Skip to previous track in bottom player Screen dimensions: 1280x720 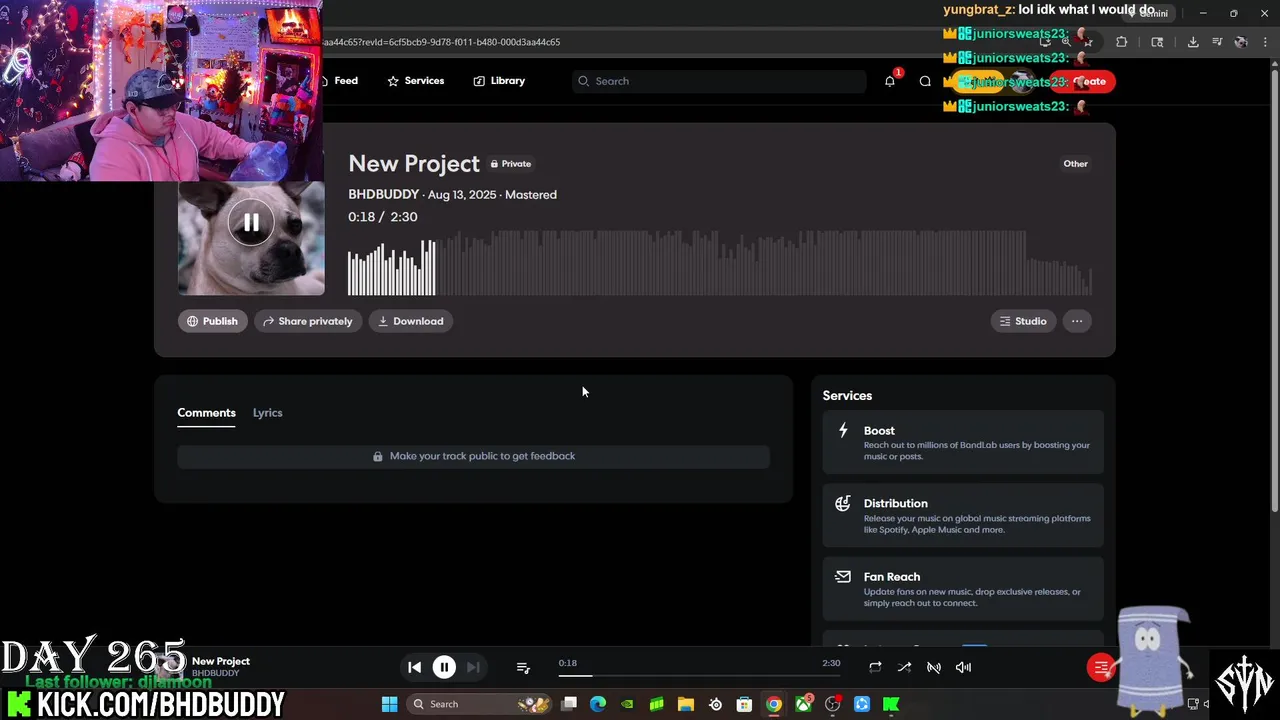(x=414, y=667)
